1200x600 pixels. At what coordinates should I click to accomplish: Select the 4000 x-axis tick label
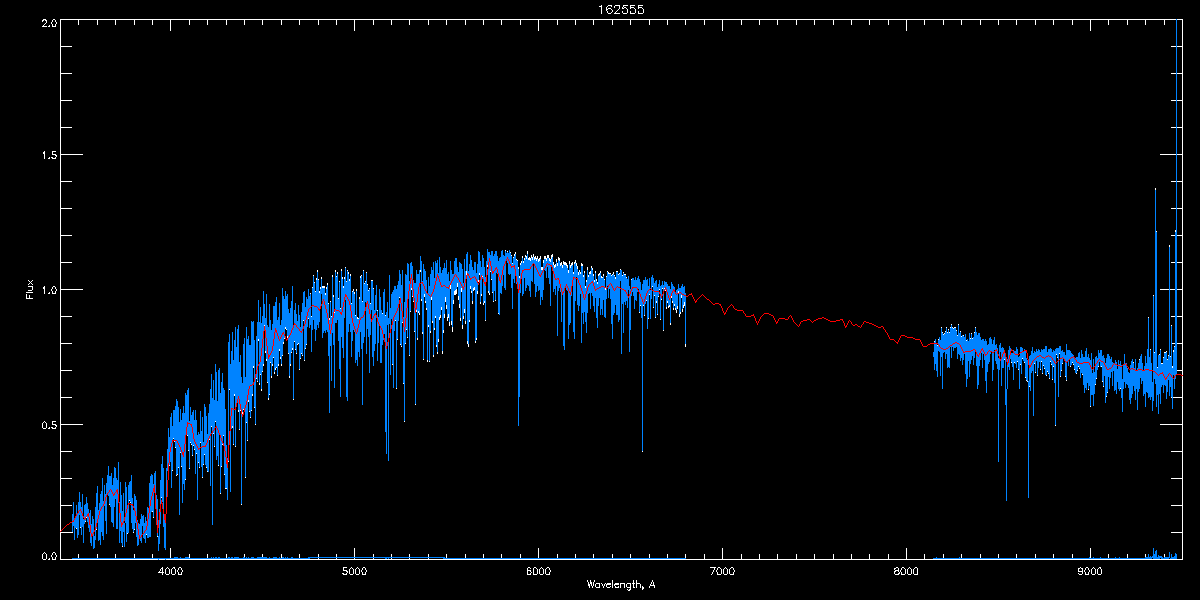click(x=170, y=571)
